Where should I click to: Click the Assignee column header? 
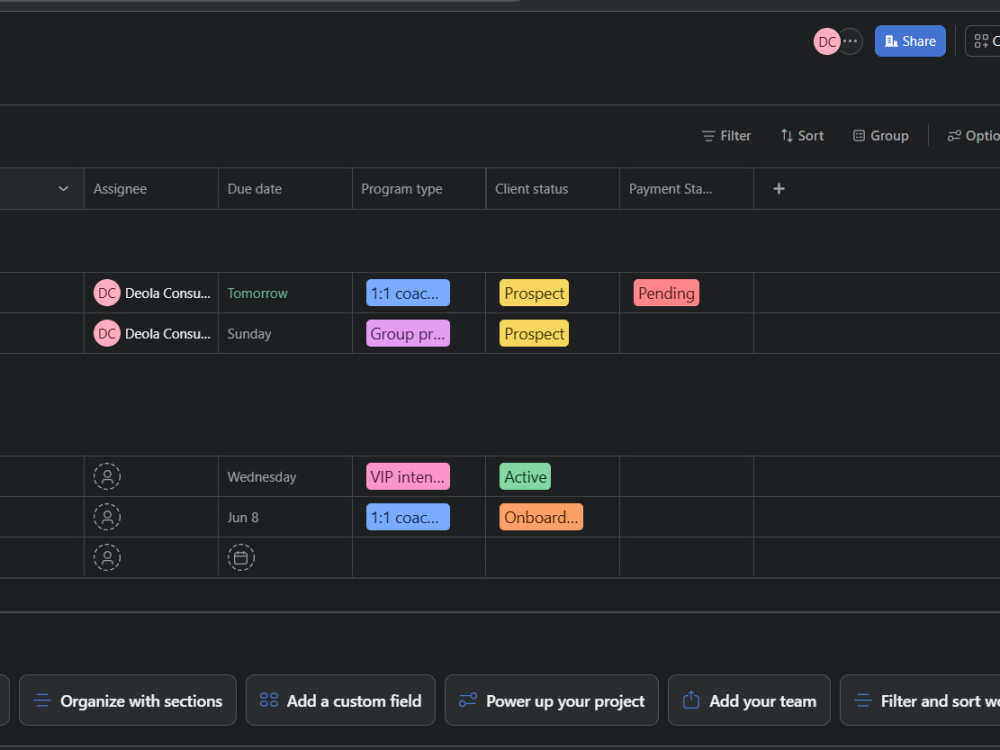click(x=151, y=189)
